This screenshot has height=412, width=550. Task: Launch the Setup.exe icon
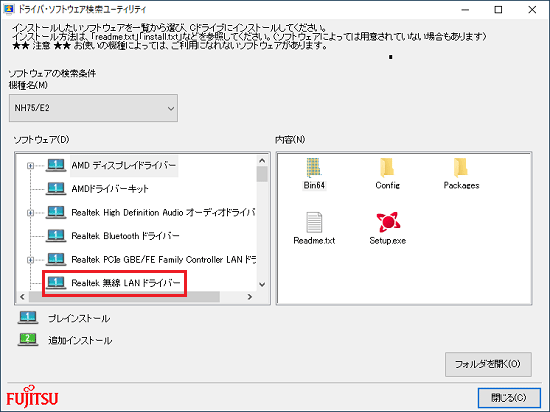click(388, 222)
